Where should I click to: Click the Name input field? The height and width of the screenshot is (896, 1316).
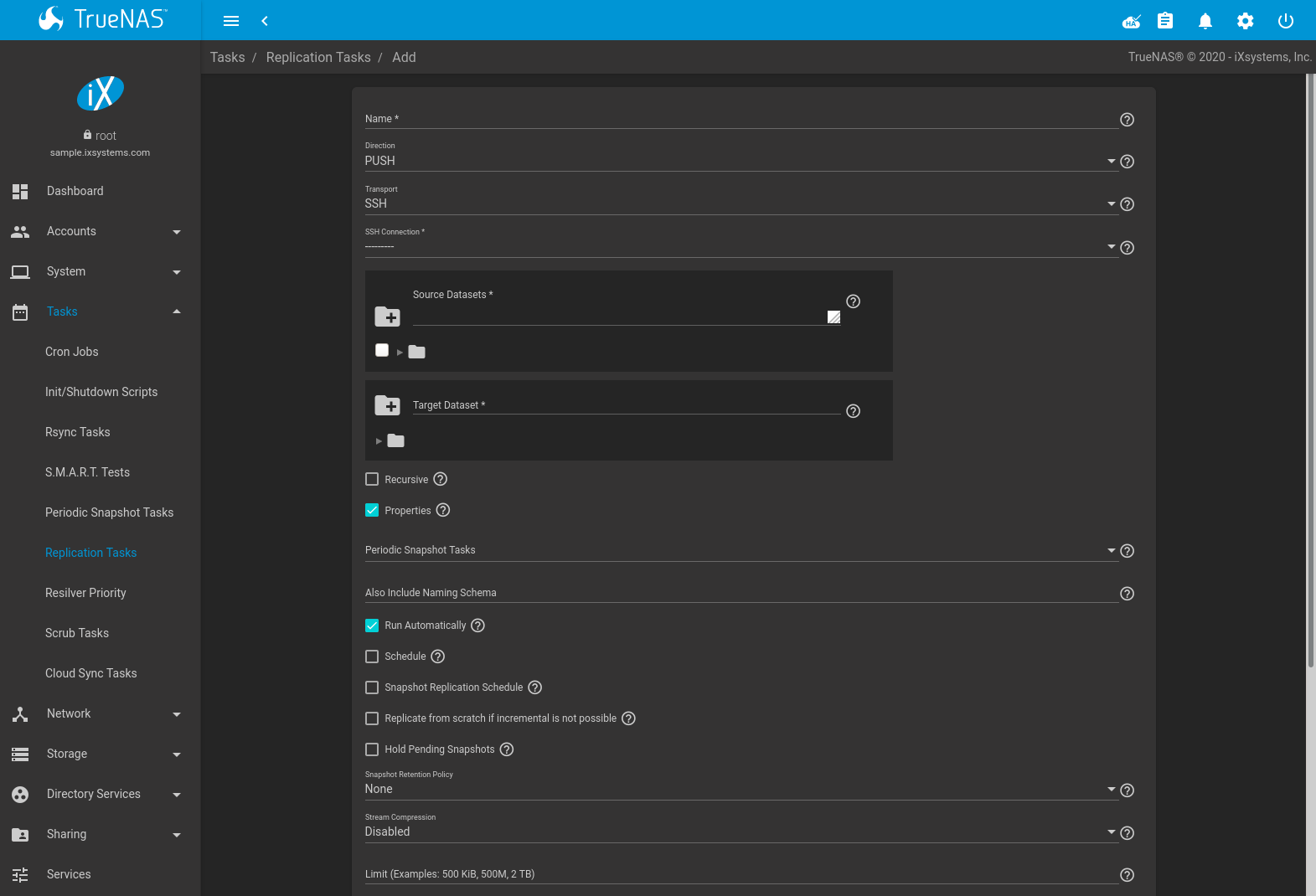pyautogui.click(x=741, y=119)
